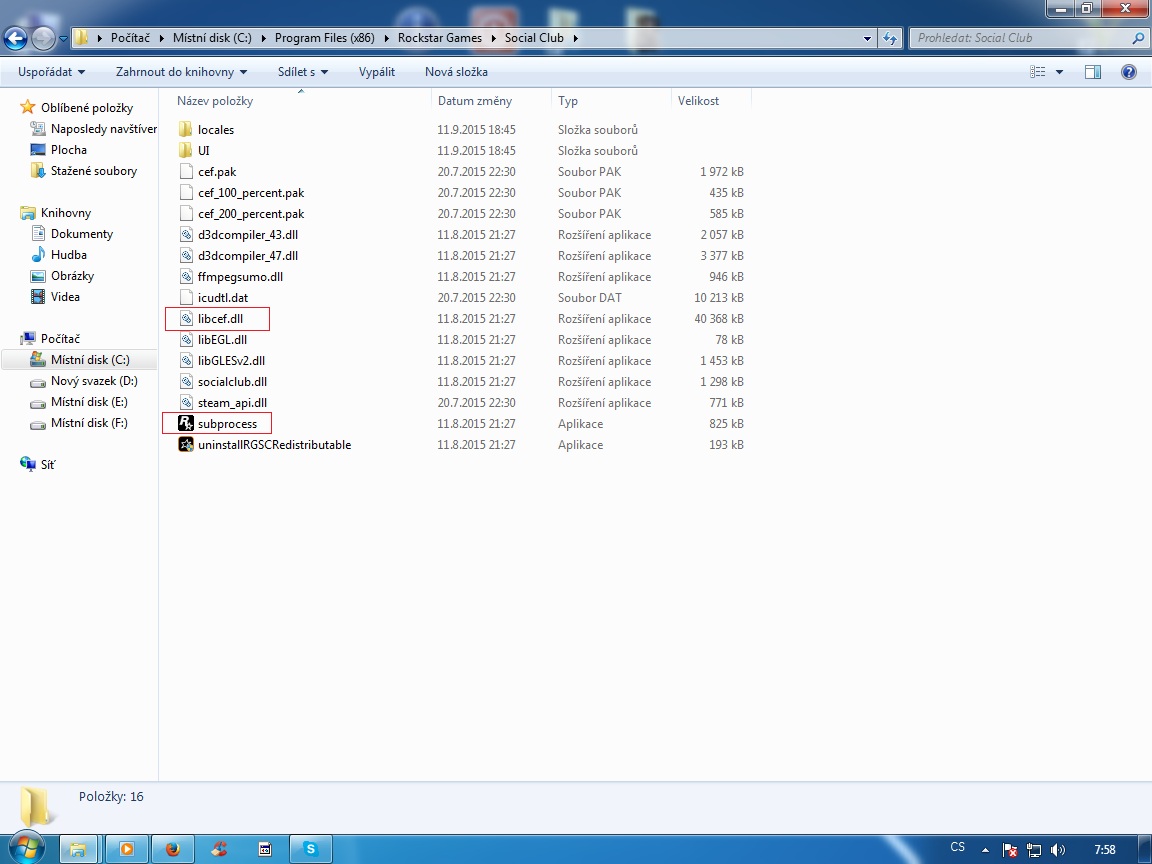Click the Prohledat Social Club search field
Image resolution: width=1152 pixels, height=864 pixels.
point(1020,39)
